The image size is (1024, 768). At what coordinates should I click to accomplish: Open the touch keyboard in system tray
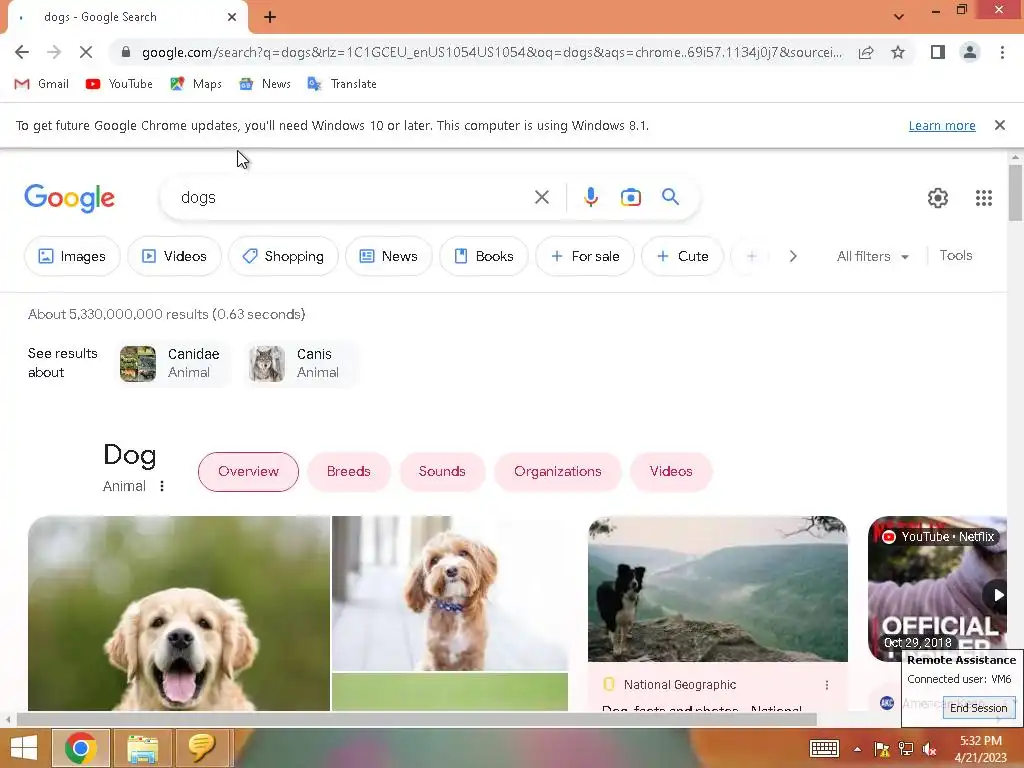824,748
